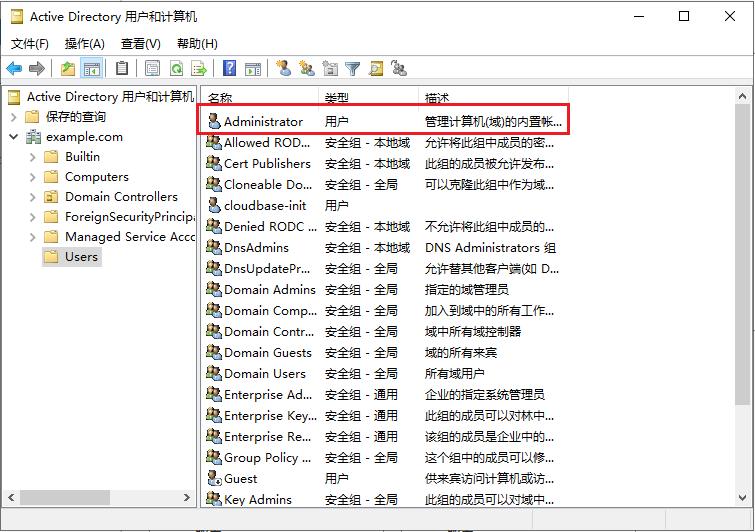
Task: Click the clipboard icon in toolbar
Action: [x=122, y=68]
